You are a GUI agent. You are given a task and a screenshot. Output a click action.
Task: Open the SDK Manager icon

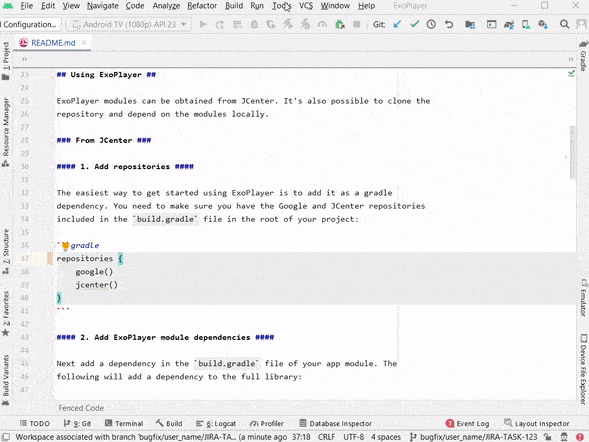tap(543, 24)
